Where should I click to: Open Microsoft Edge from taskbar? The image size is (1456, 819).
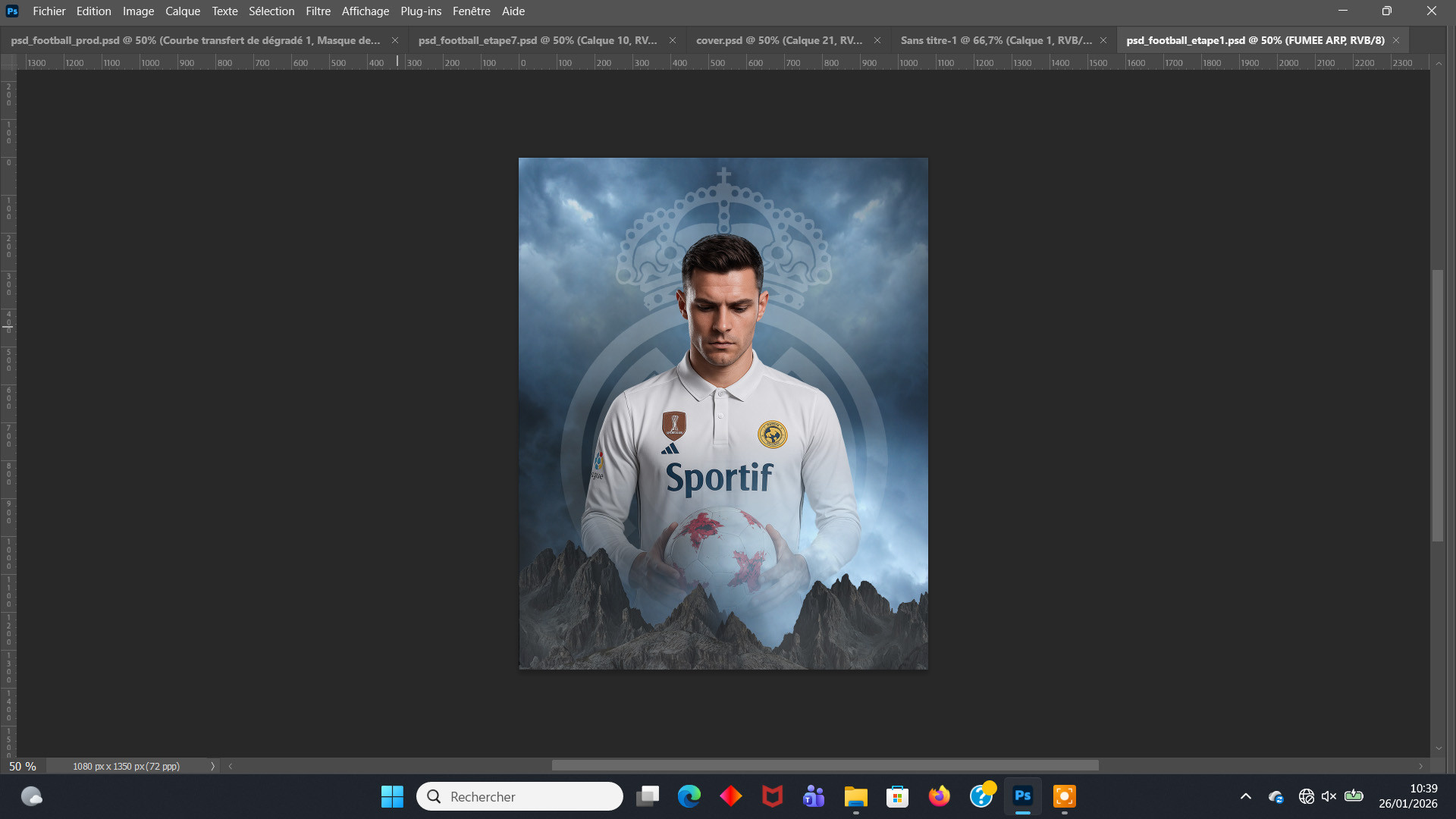(x=689, y=796)
